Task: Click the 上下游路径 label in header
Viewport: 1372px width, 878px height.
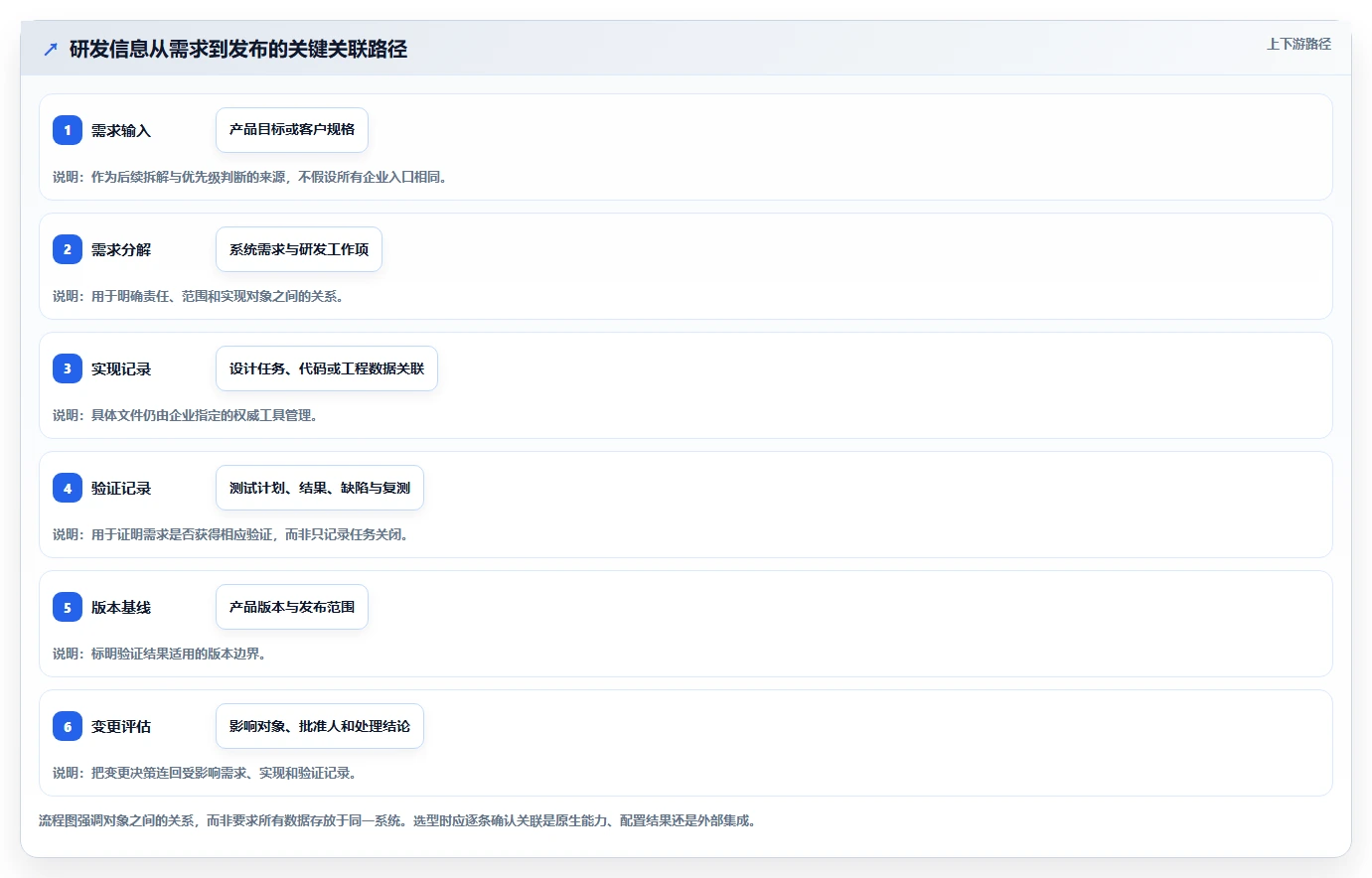Action: [x=1298, y=44]
